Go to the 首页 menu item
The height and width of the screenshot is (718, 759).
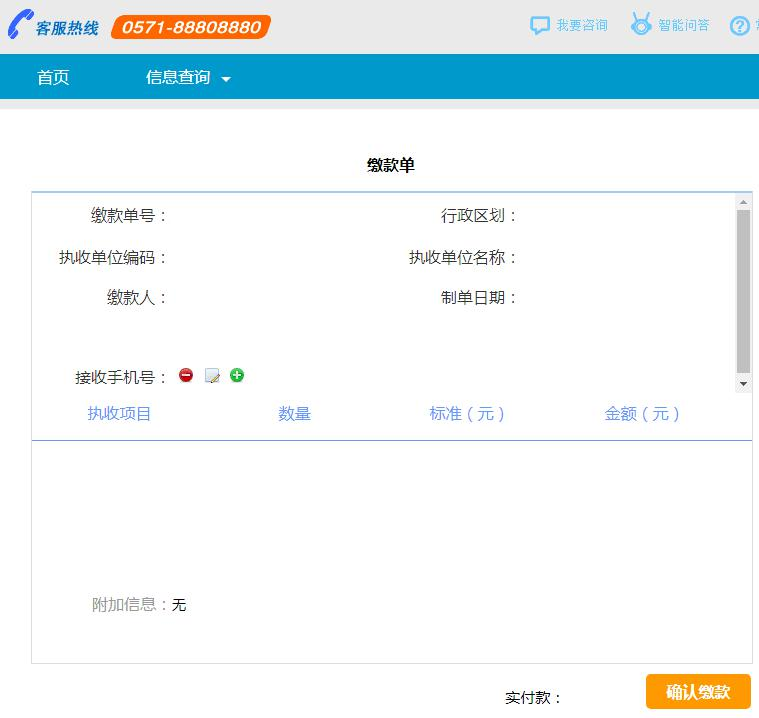pyautogui.click(x=53, y=78)
